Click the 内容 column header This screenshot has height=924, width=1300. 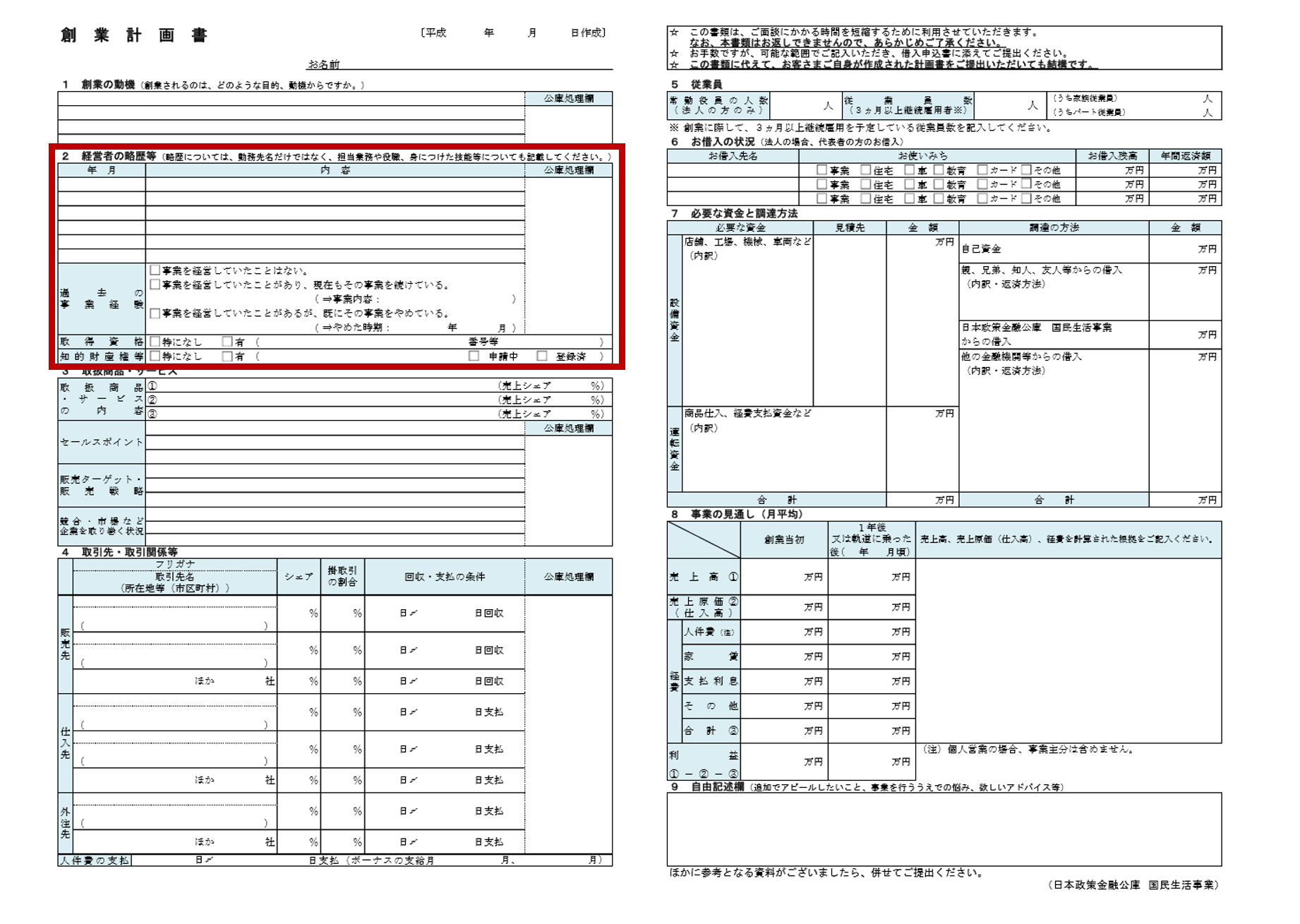pyautogui.click(x=335, y=170)
